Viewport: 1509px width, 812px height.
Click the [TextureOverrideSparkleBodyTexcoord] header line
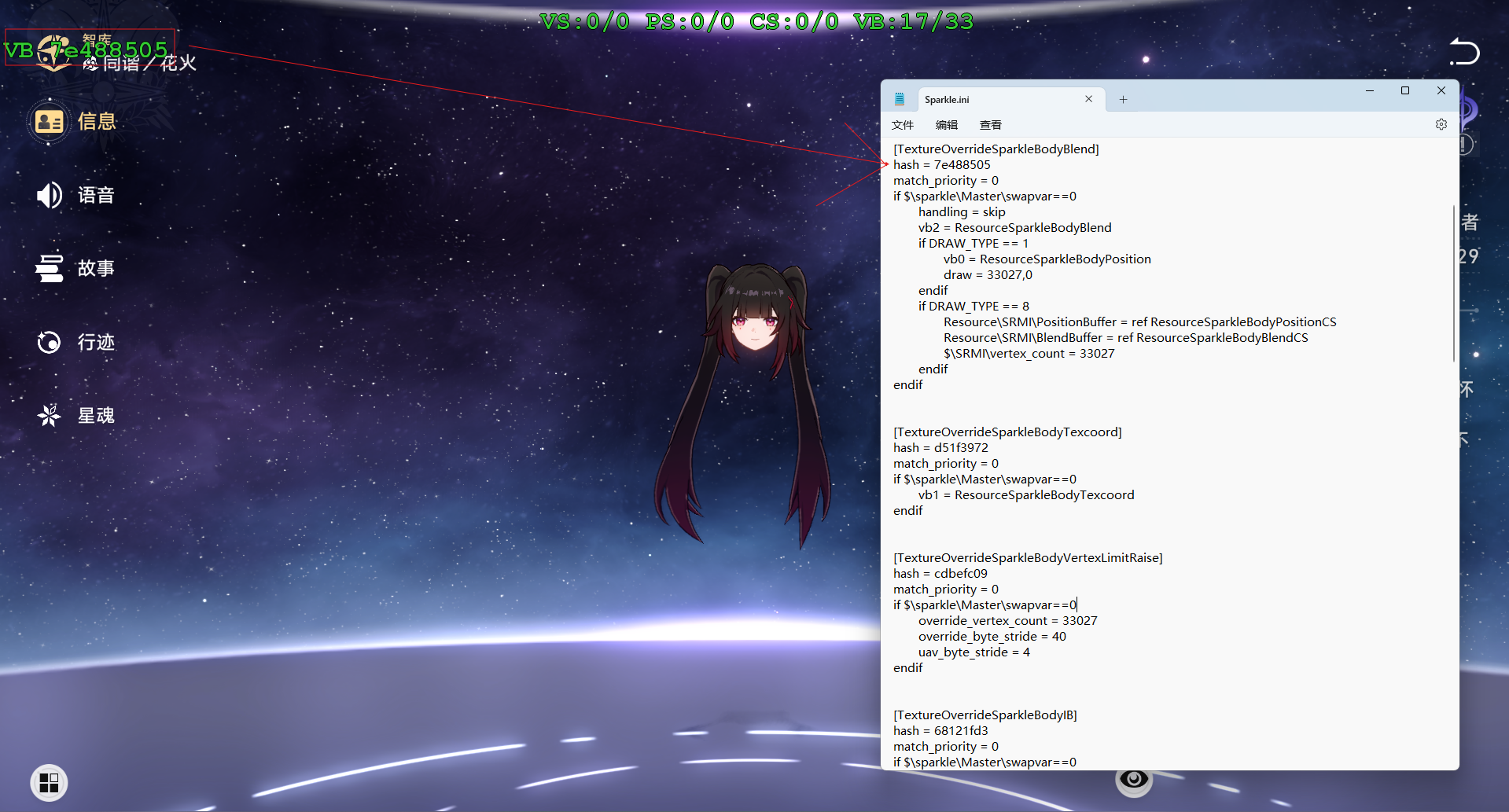[x=1007, y=432]
